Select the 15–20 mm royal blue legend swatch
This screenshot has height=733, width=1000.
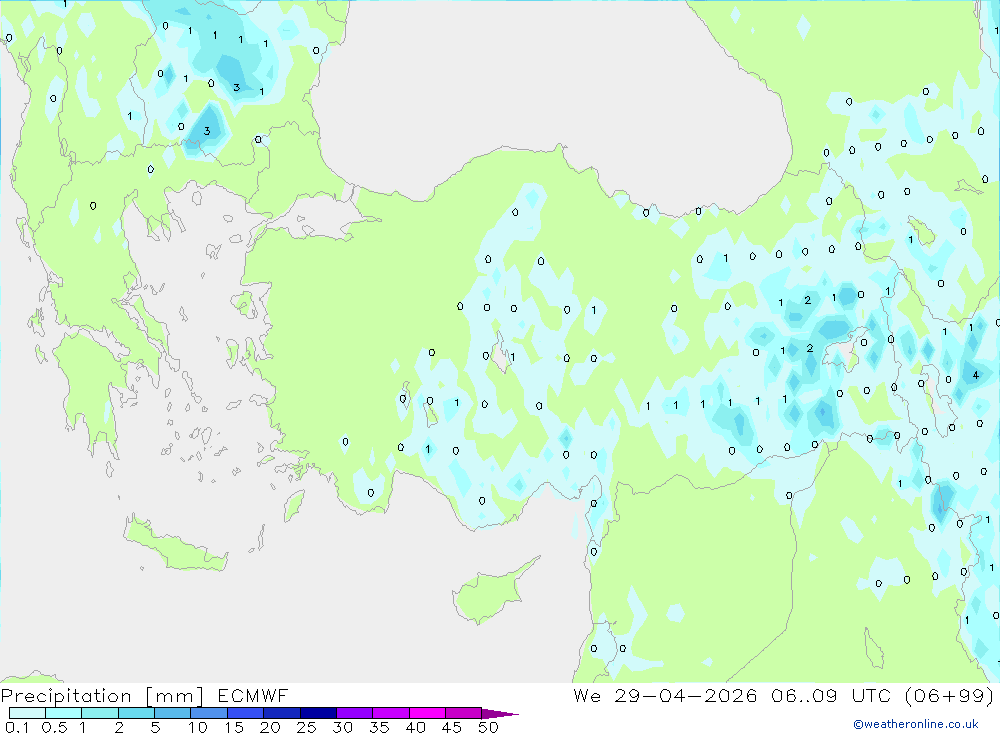point(245,713)
